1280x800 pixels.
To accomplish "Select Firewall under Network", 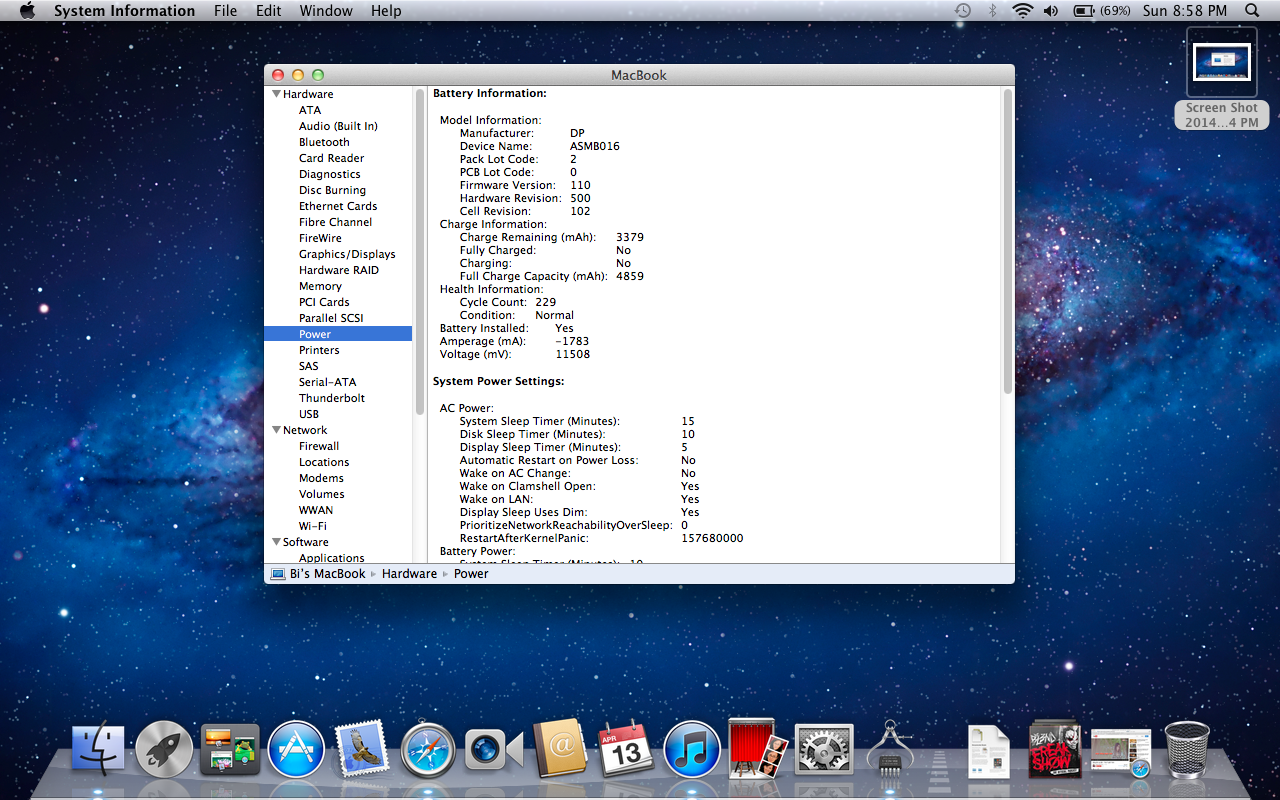I will coord(319,446).
